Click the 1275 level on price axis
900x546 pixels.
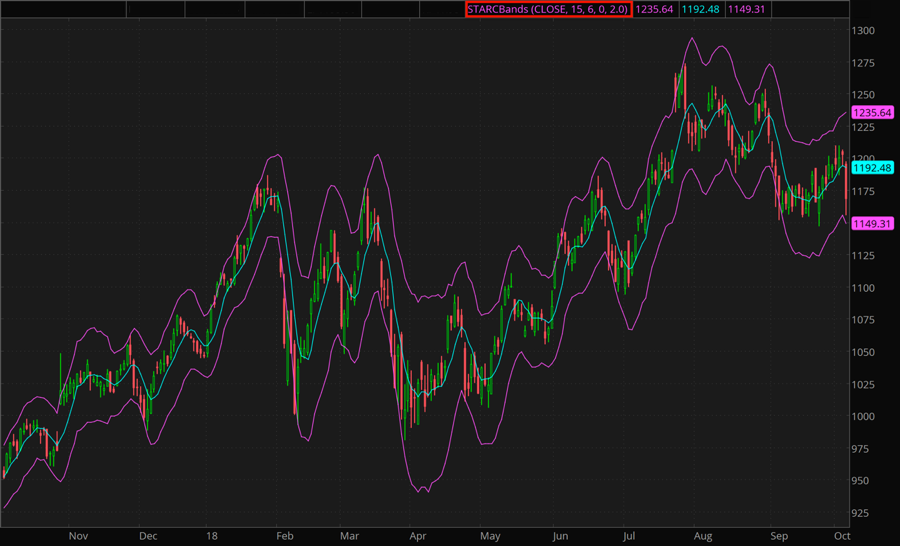pos(862,63)
